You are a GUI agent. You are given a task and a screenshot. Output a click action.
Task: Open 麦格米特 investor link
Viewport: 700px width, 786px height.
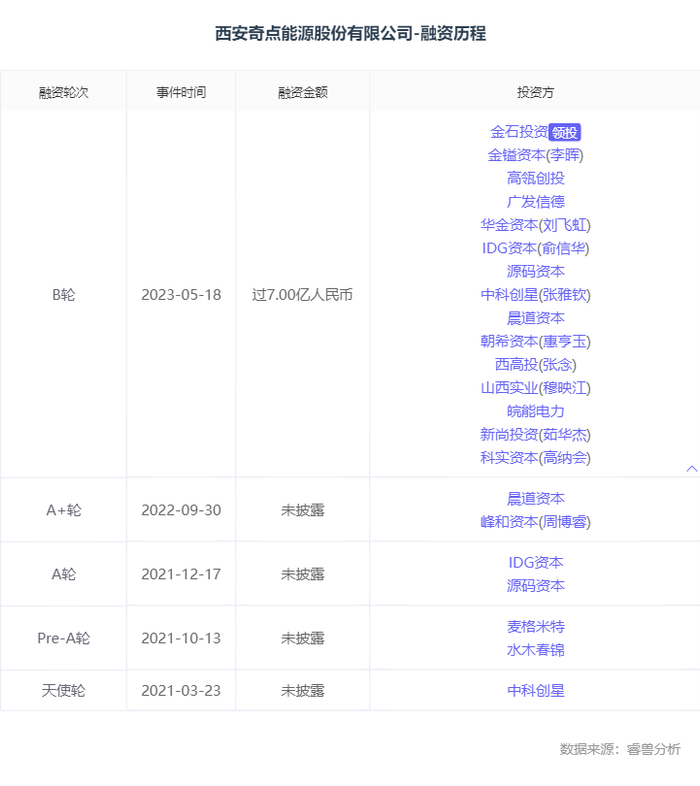pos(536,627)
